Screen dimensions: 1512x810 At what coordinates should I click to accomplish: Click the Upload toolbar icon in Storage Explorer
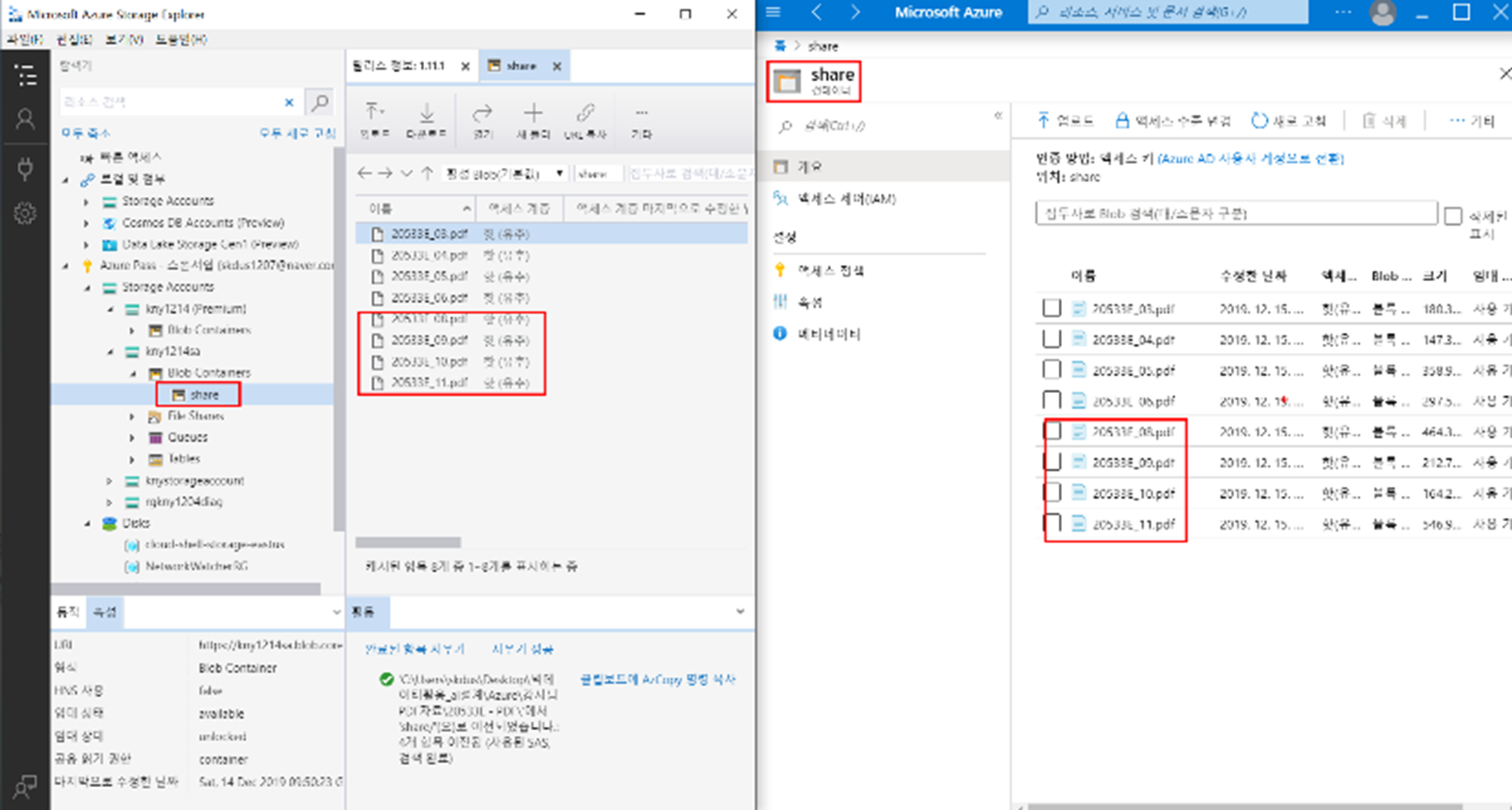(374, 120)
